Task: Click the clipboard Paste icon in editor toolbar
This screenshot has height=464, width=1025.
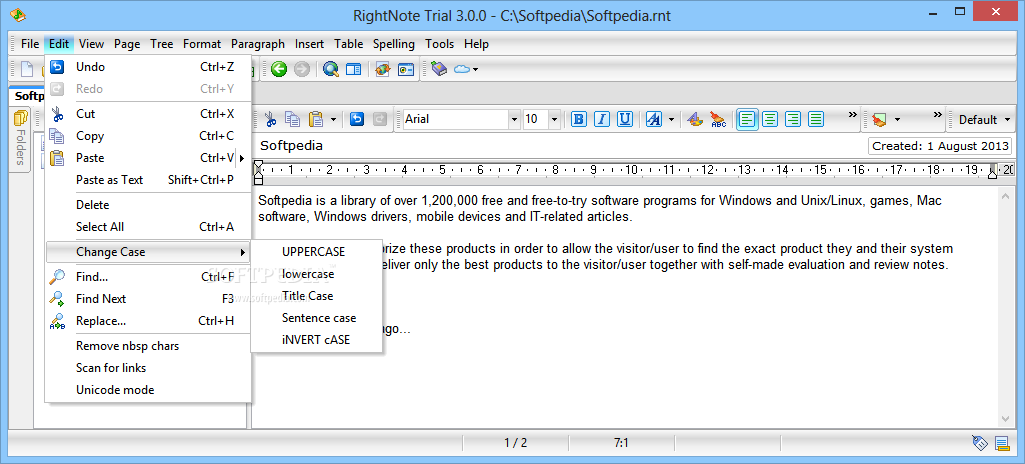Action: coord(316,119)
